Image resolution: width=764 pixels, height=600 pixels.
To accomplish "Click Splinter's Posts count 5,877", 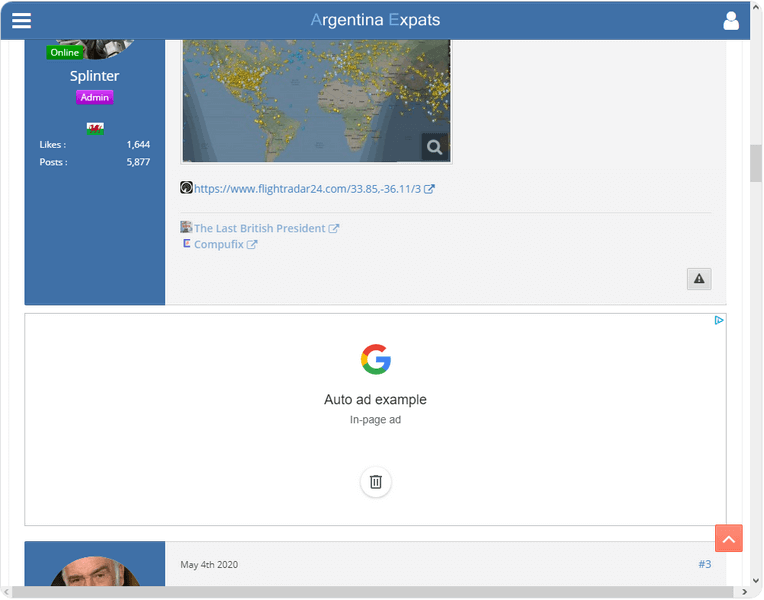I will pyautogui.click(x=138, y=162).
